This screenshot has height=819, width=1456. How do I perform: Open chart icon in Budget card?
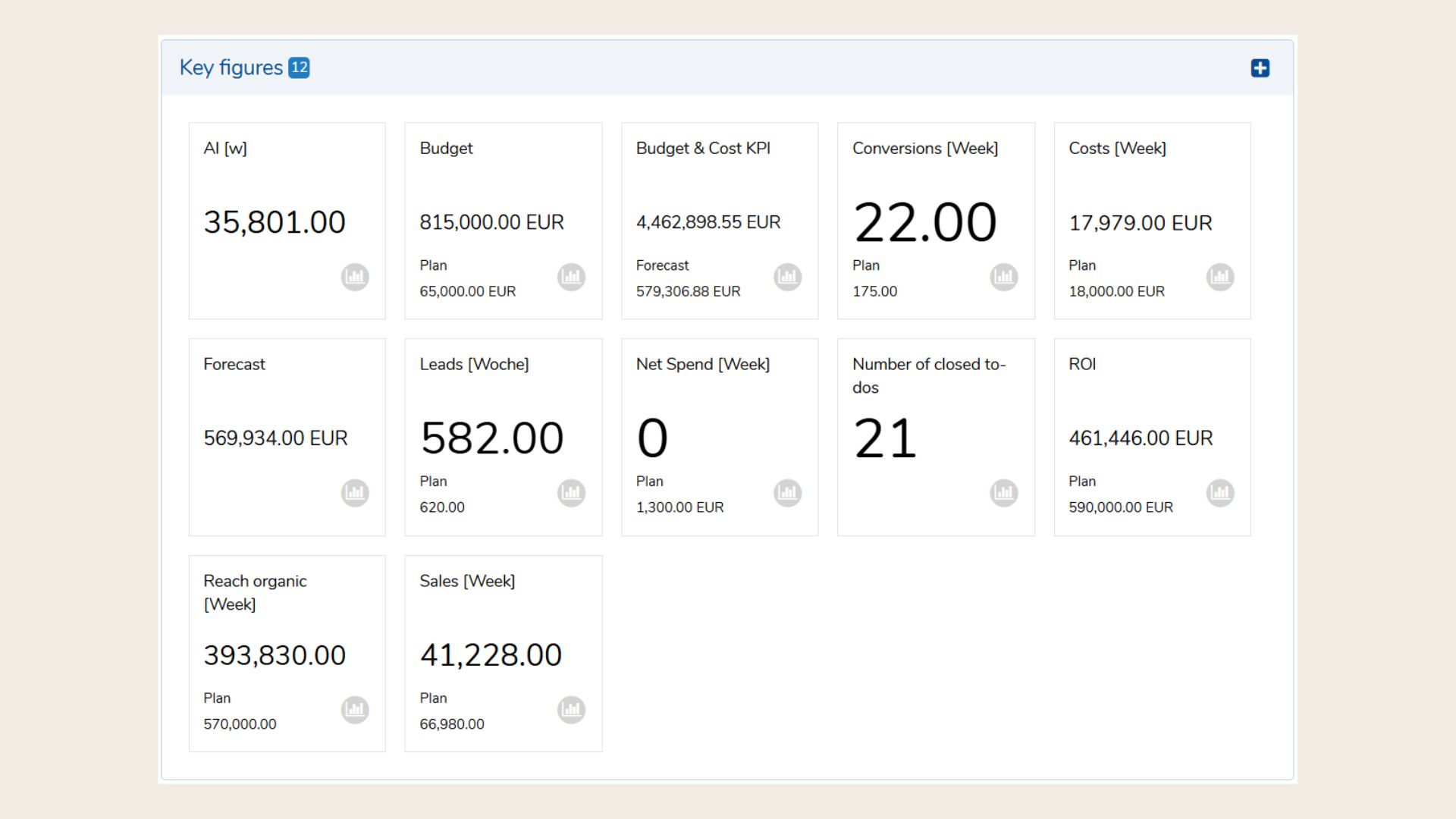coord(571,277)
